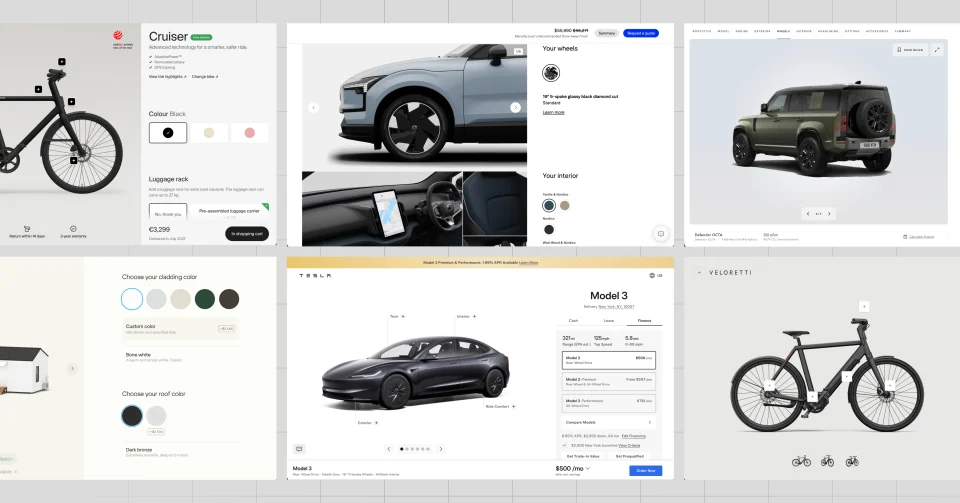Select Model 3 Premium trim option
Viewport: 960px width, 503px height.
pyautogui.click(x=609, y=381)
